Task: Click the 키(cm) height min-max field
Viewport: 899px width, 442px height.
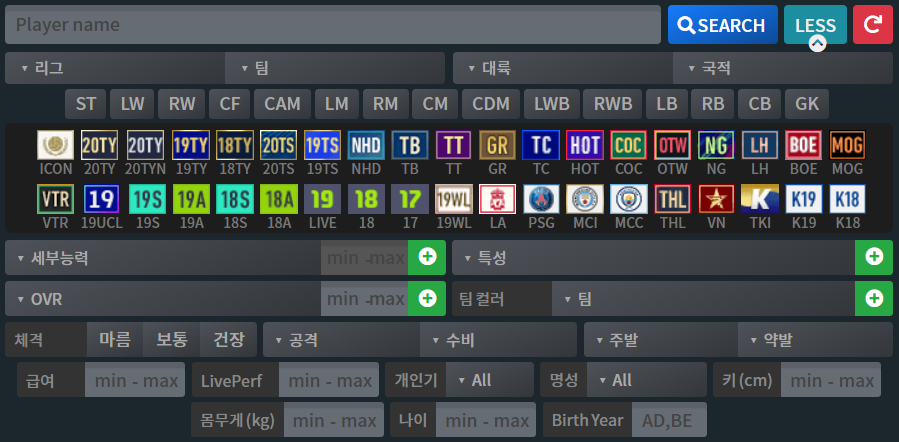Action: (x=831, y=380)
